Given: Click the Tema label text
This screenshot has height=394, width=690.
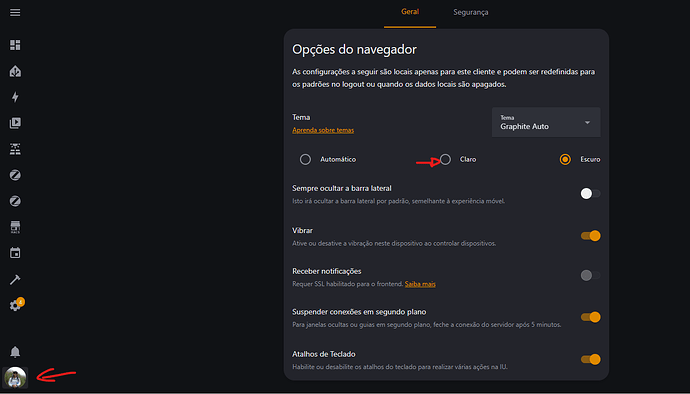Looking at the screenshot, I should (301, 117).
